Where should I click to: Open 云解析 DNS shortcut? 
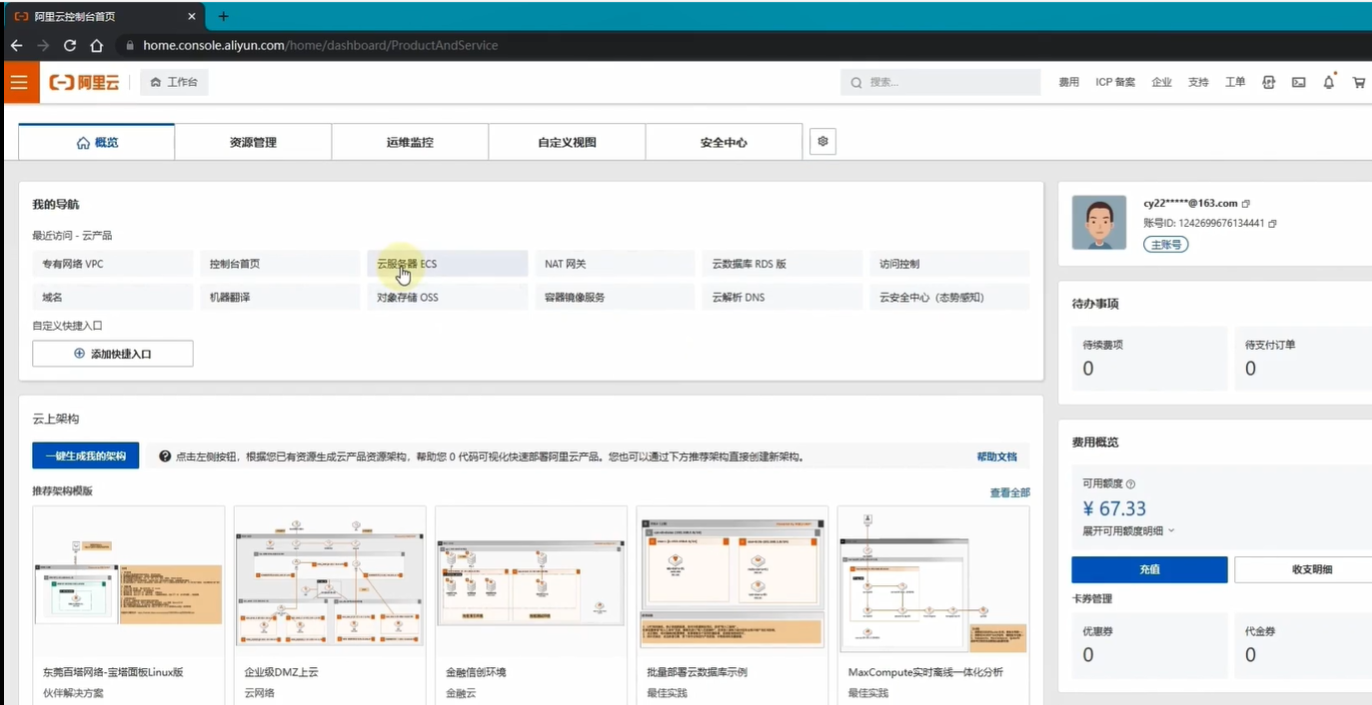[782, 297]
